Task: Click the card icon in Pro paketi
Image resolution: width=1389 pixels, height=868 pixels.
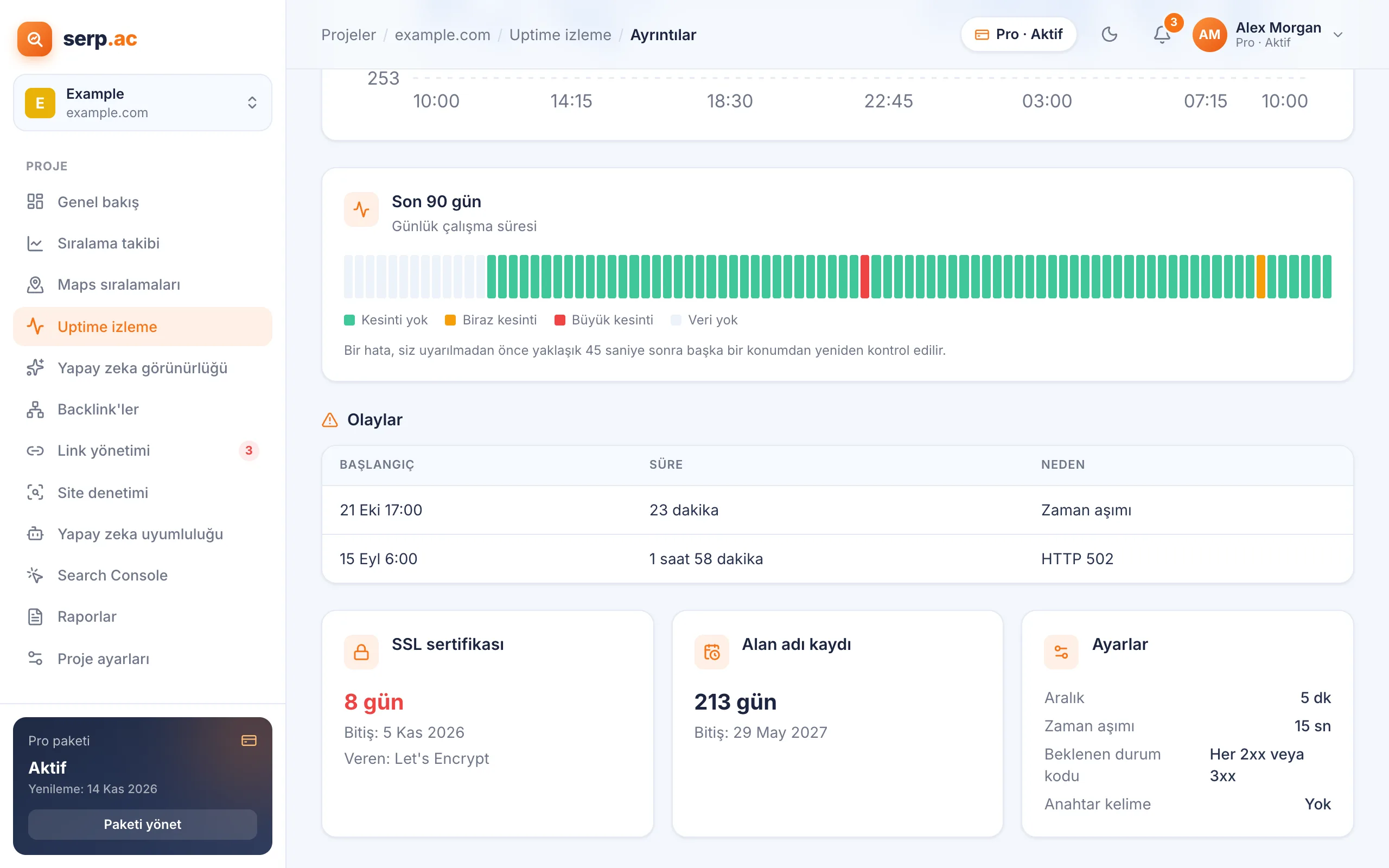Action: click(249, 741)
